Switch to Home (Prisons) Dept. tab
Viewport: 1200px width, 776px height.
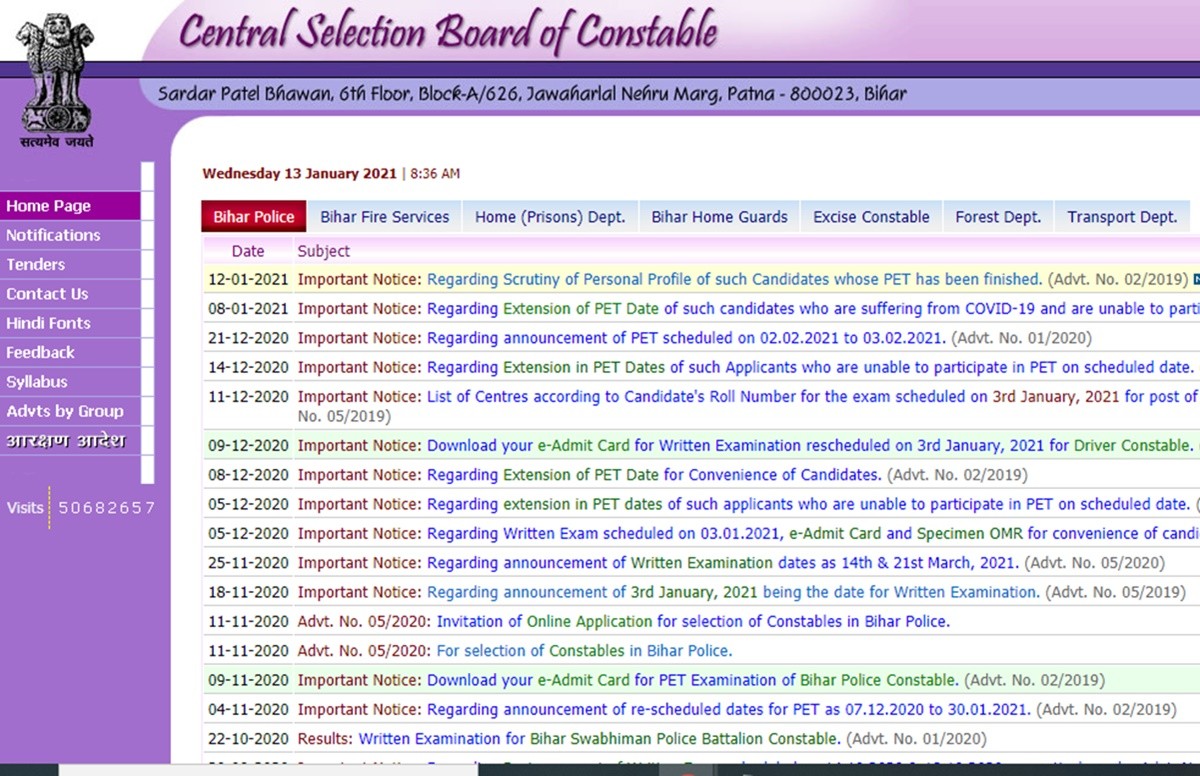tap(549, 217)
